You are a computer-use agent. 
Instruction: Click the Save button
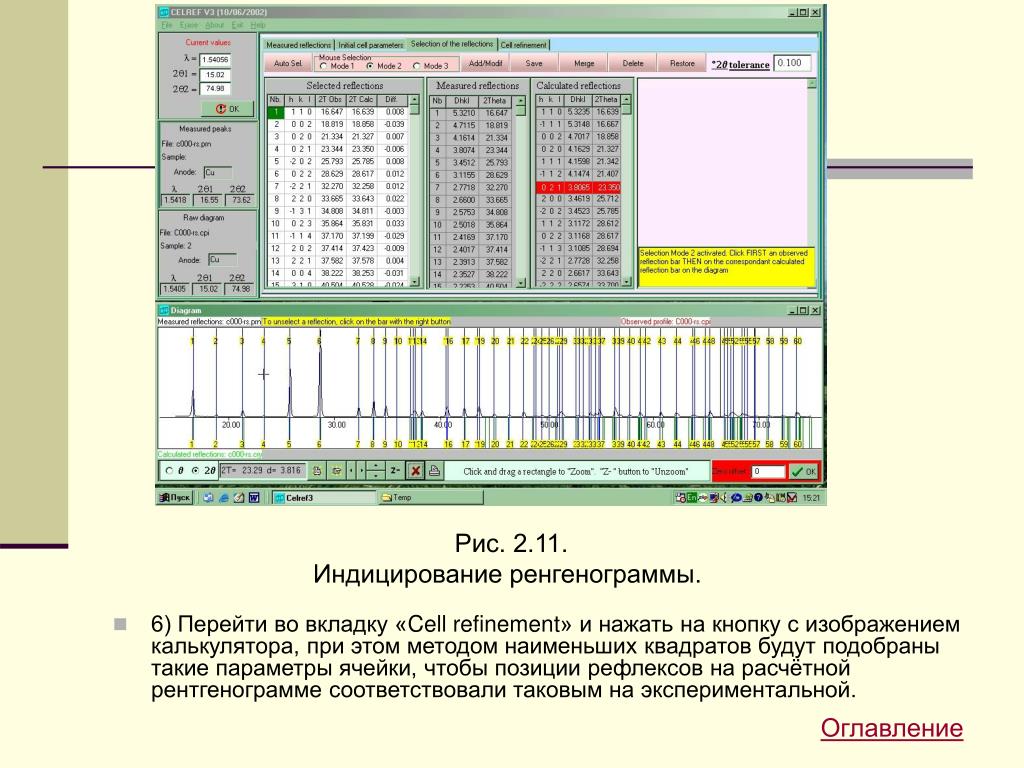(534, 63)
